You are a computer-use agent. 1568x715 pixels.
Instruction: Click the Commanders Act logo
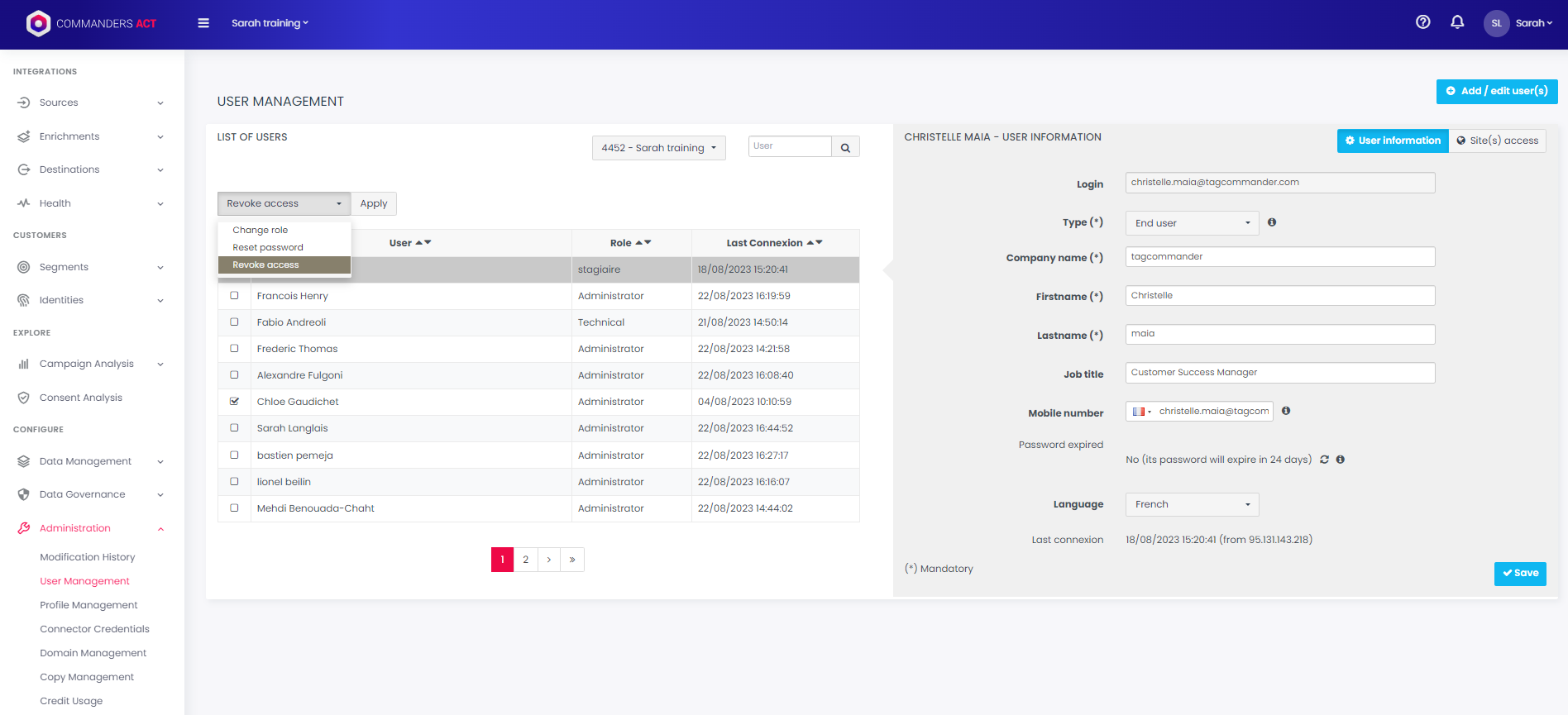pos(91,23)
